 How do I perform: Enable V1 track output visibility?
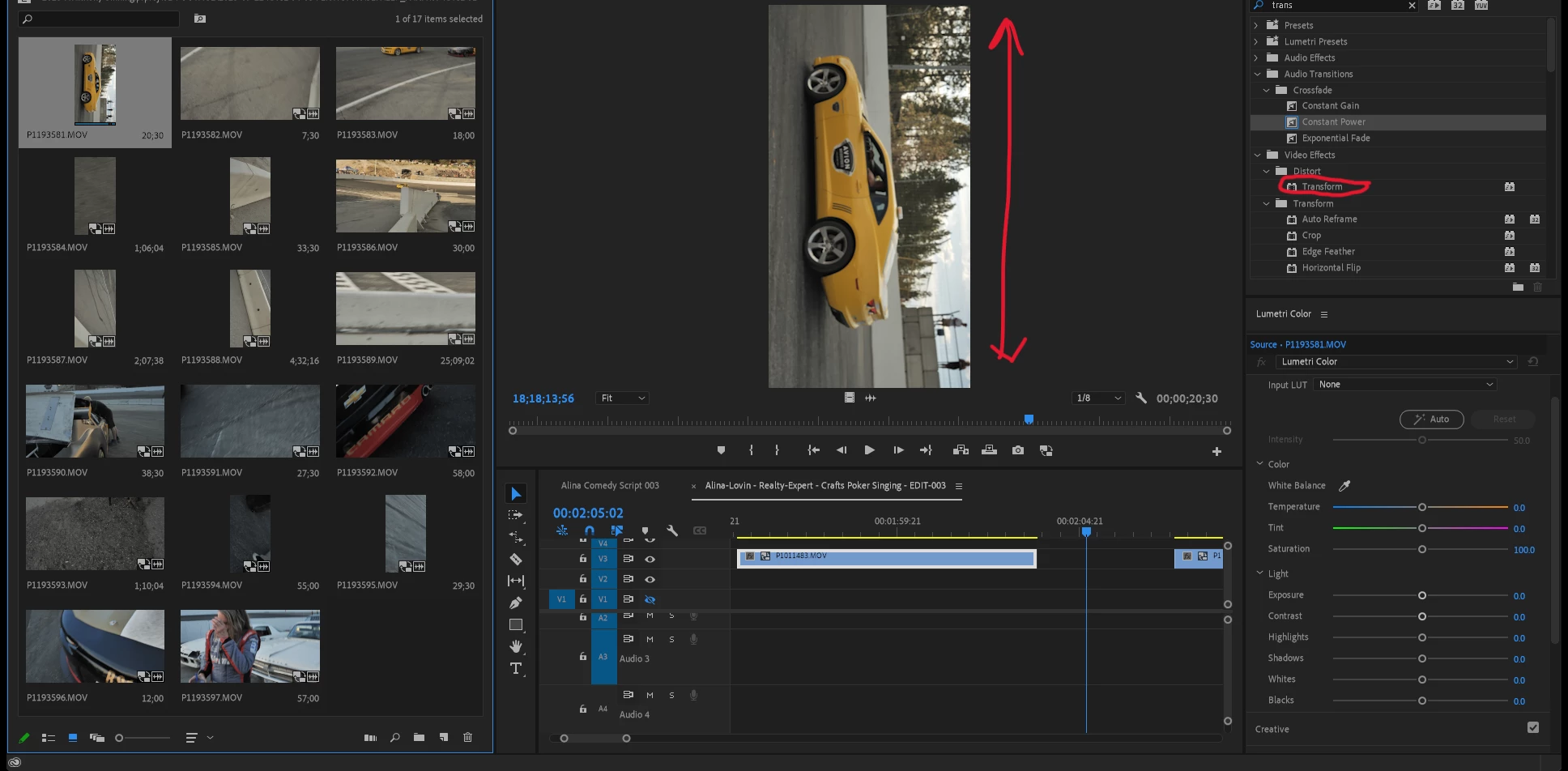[x=650, y=599]
